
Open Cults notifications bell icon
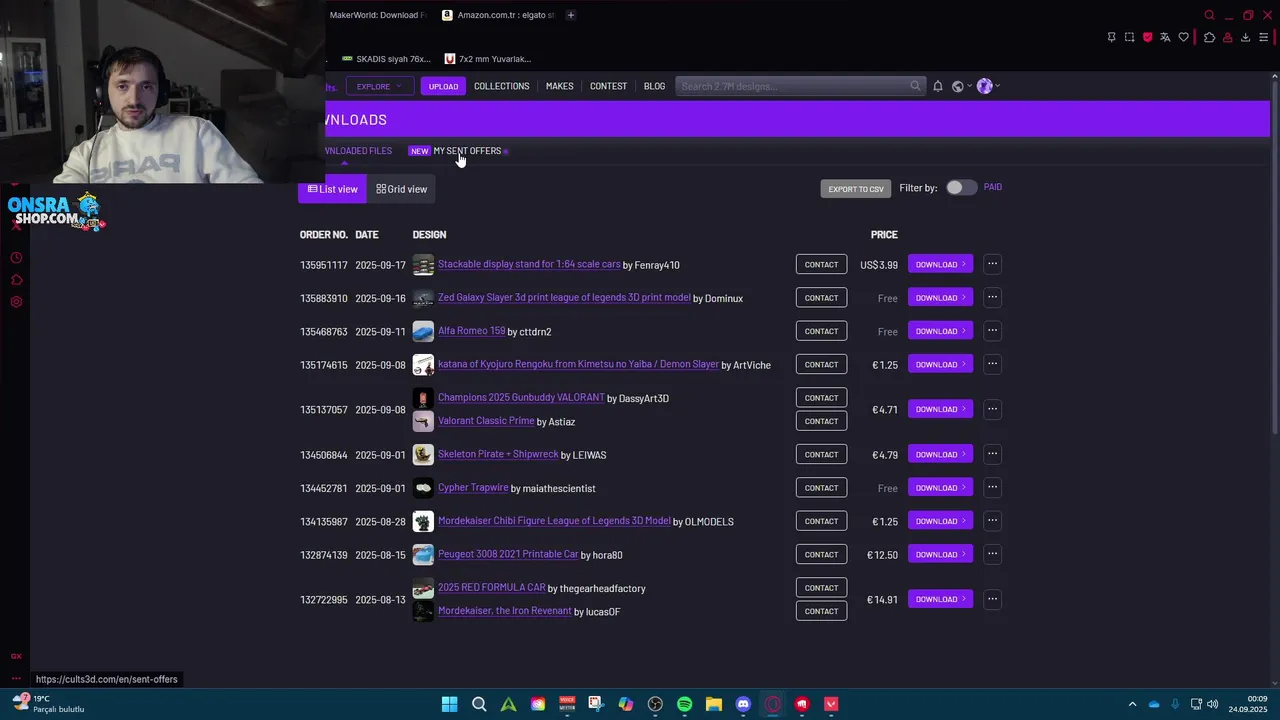click(938, 86)
